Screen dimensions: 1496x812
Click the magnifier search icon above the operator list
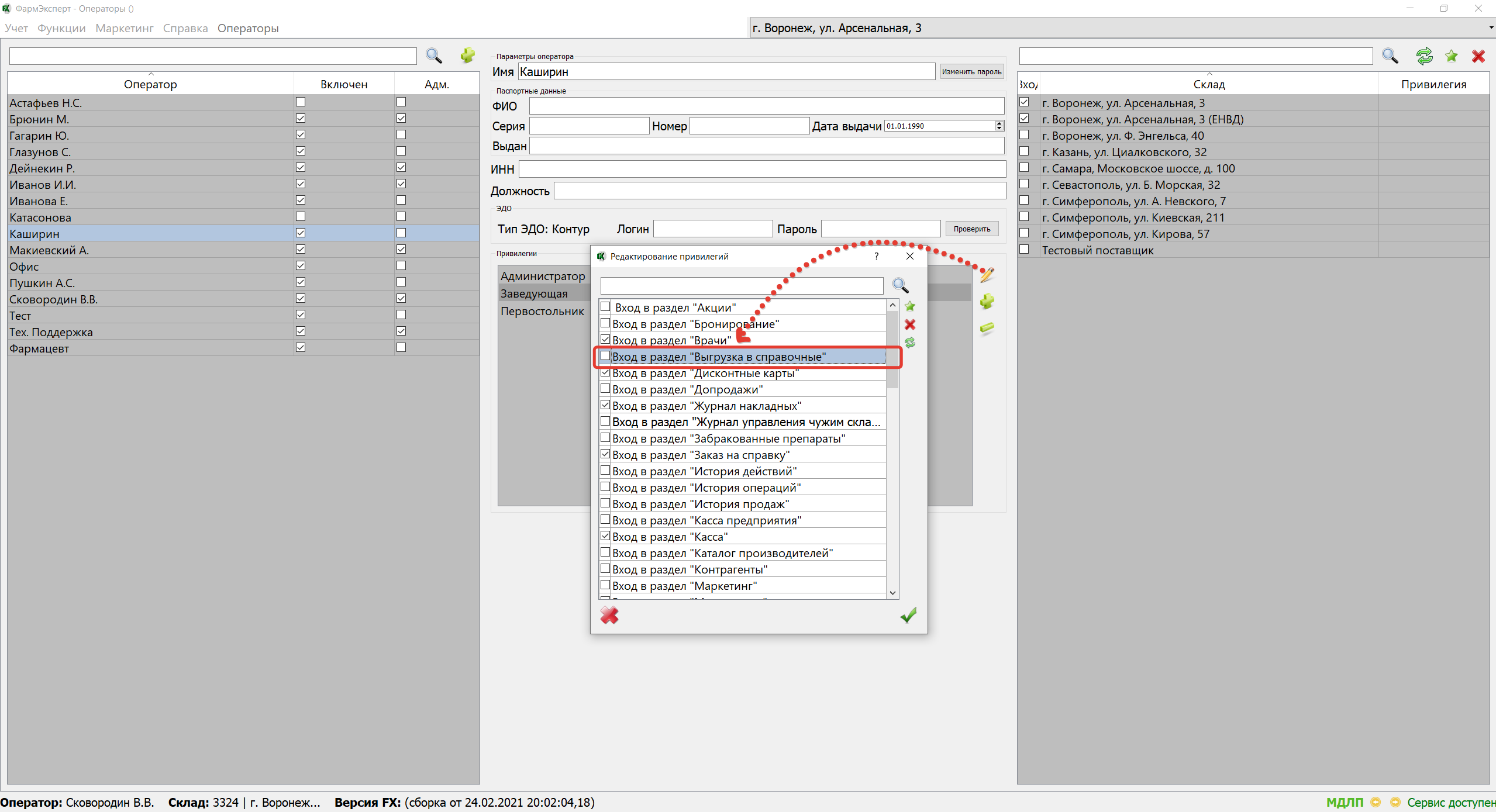tap(434, 56)
